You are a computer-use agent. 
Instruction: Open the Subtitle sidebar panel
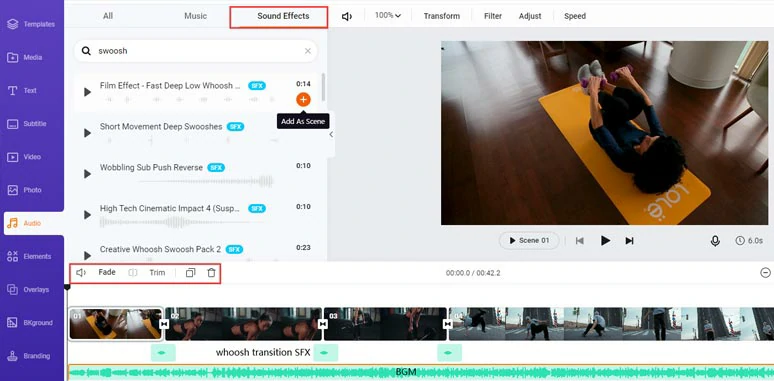click(32, 124)
